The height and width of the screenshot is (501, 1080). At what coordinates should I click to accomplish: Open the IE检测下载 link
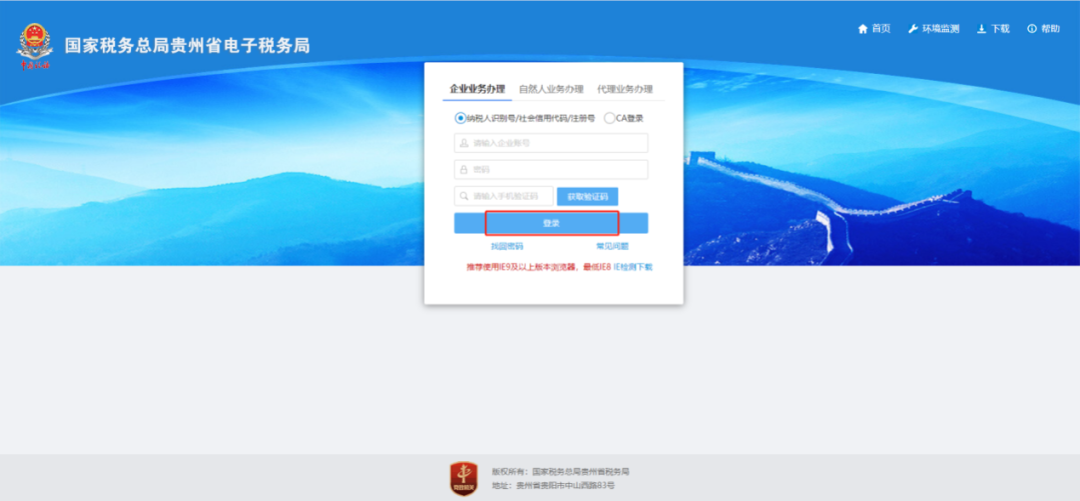(x=633, y=267)
